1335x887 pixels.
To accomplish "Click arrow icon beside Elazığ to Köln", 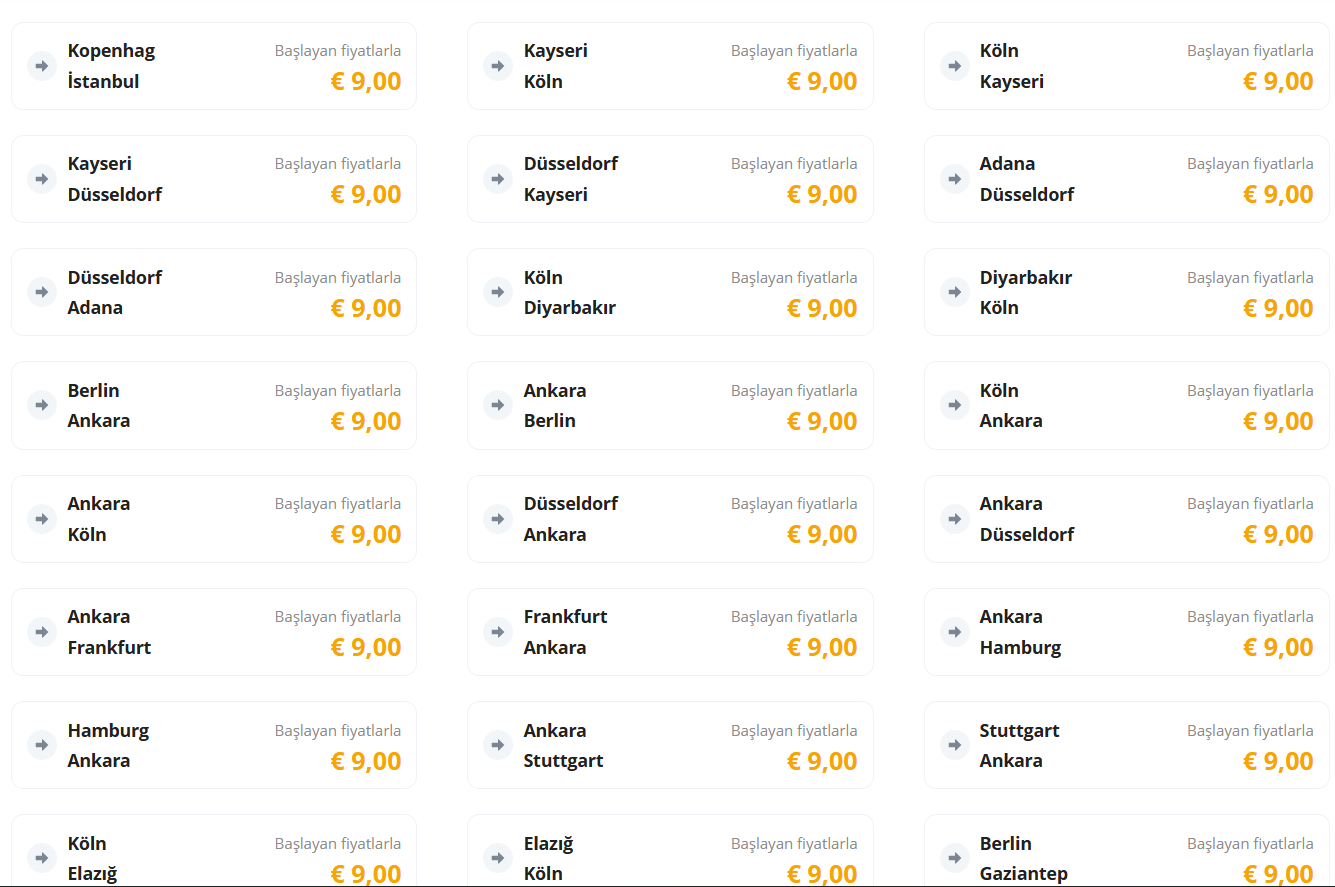I will (497, 857).
